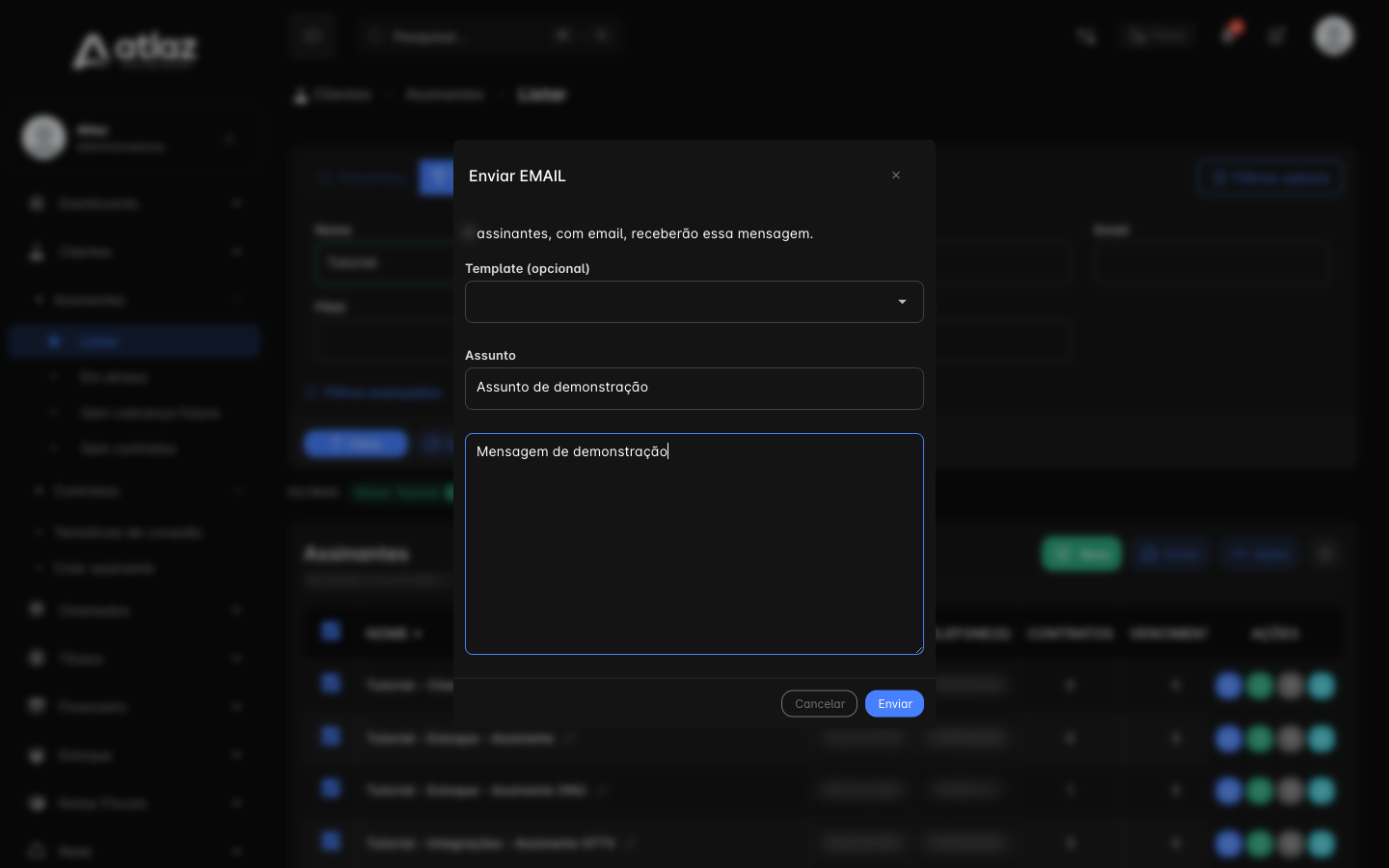Click the 'Assunto' label
1389x868 pixels.
(490, 355)
